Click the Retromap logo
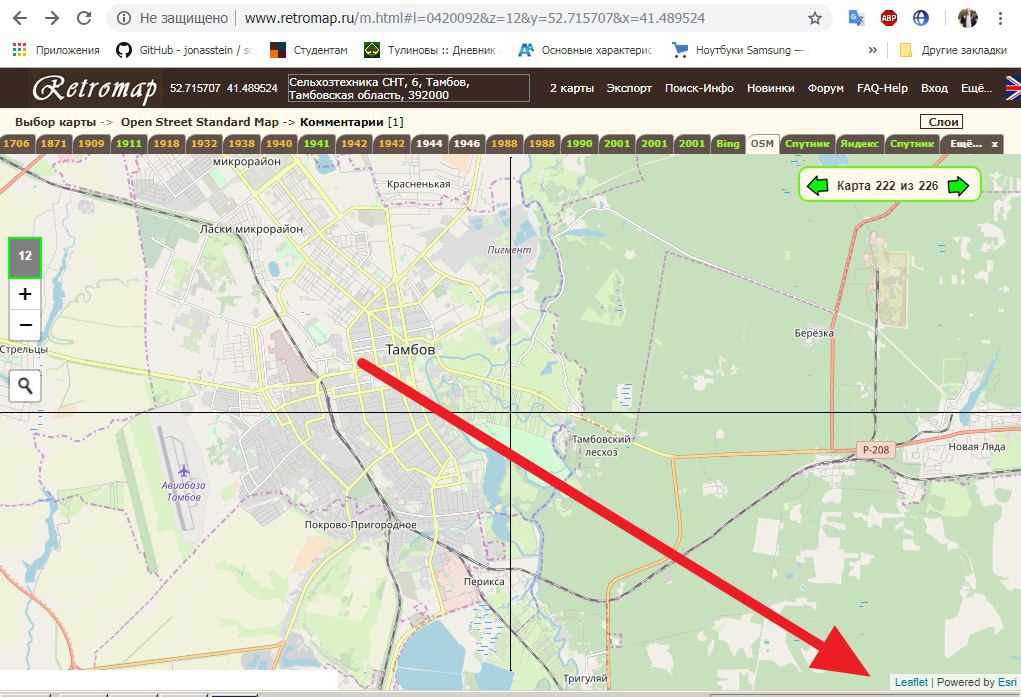 click(95, 89)
